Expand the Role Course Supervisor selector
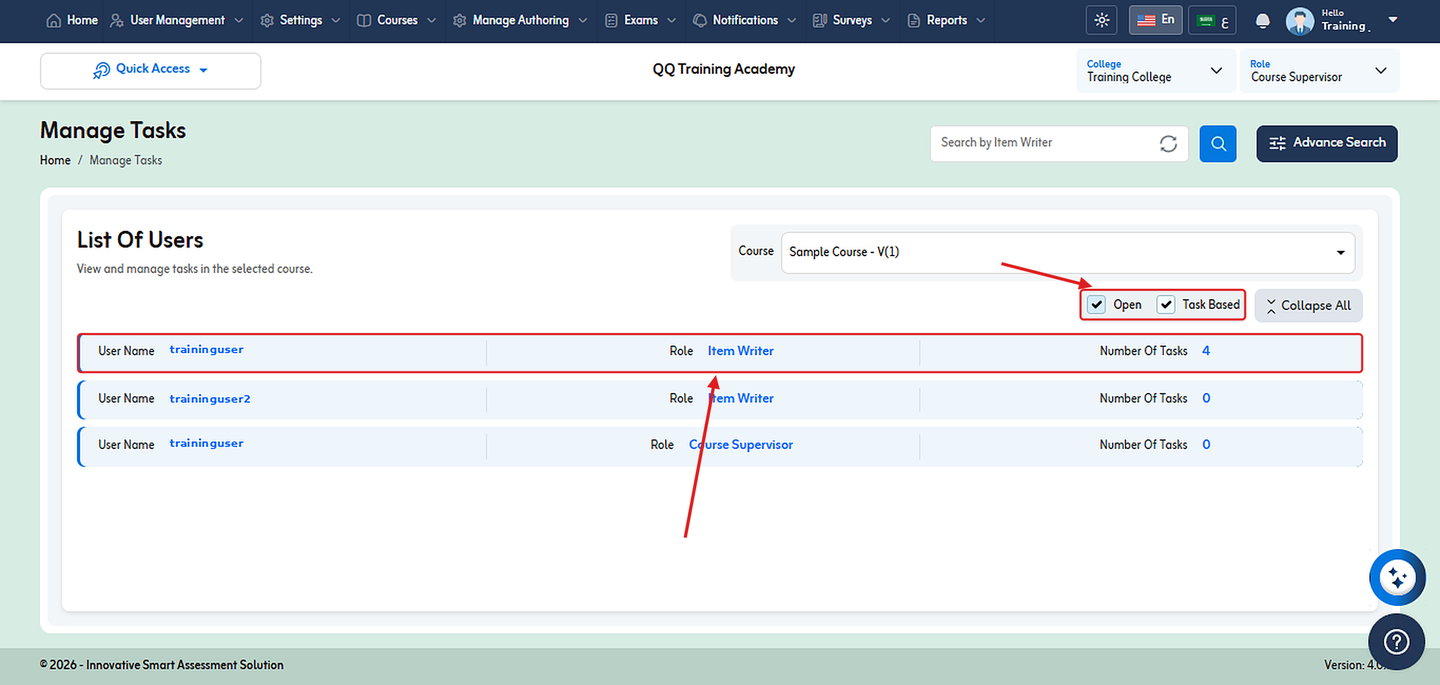Viewport: 1440px width, 685px height. click(1318, 71)
